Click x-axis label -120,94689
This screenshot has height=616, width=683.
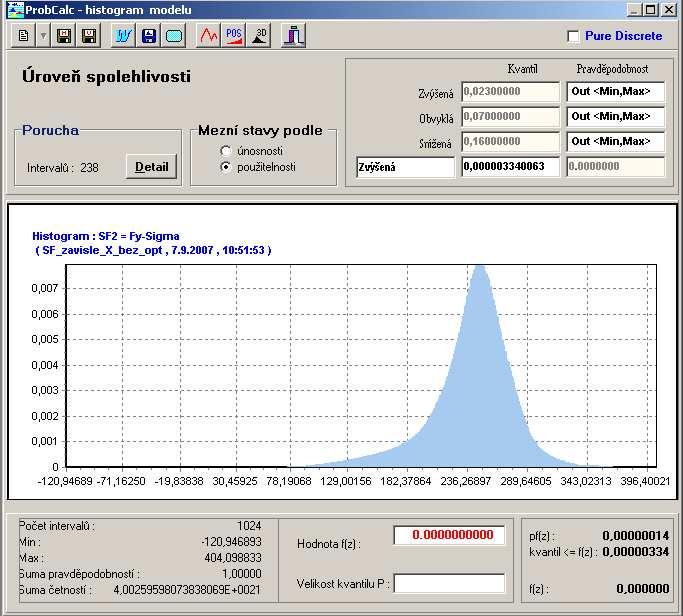click(x=65, y=481)
